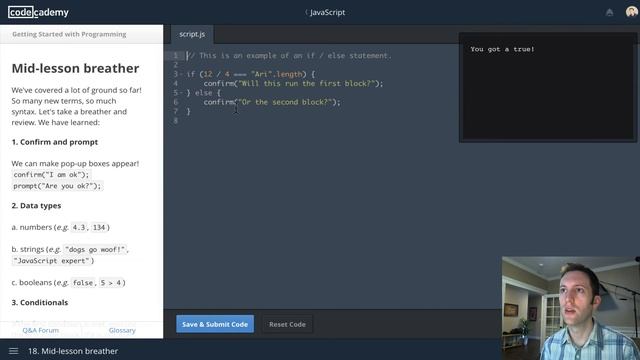Place cursor in comment on editor line 1
Image resolution: width=640 pixels, height=360 pixels.
pyautogui.click(x=289, y=56)
